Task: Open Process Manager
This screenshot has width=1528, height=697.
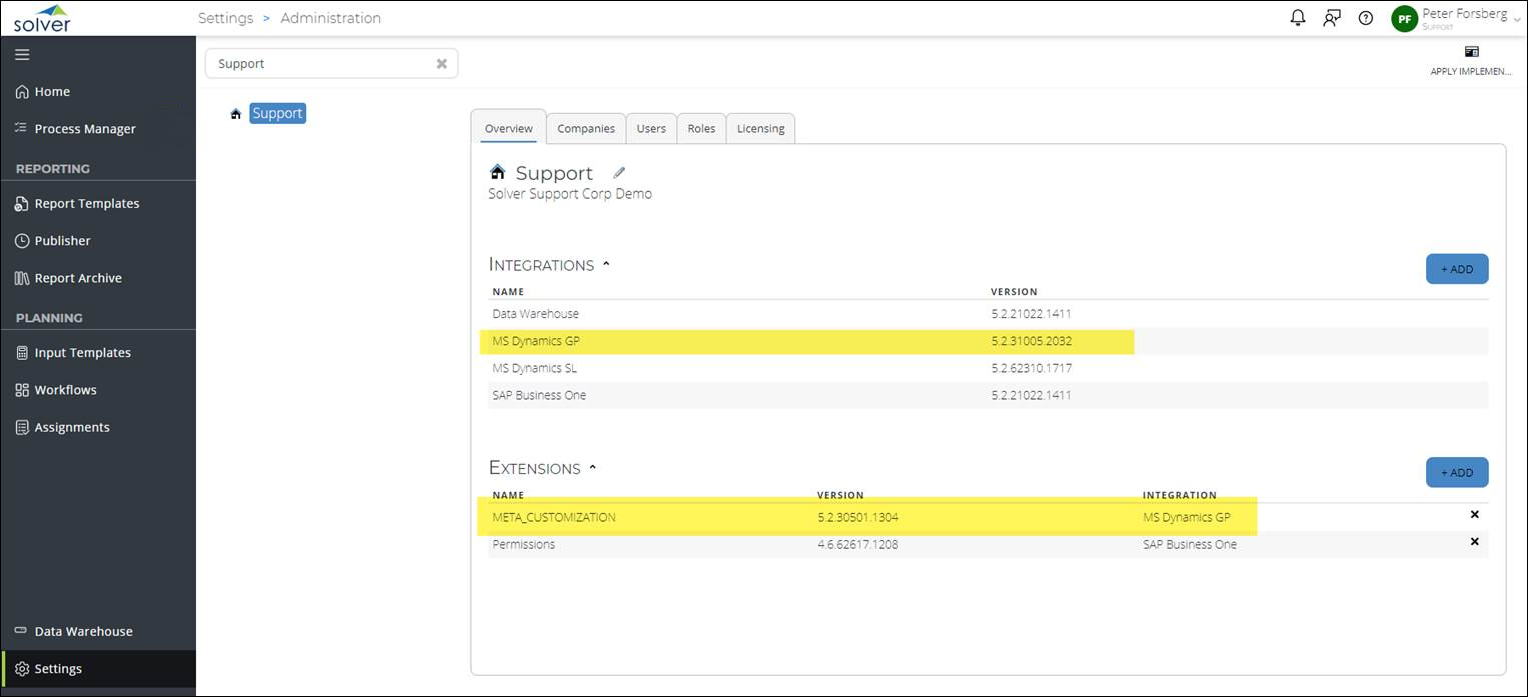Action: pyautogui.click(x=85, y=128)
